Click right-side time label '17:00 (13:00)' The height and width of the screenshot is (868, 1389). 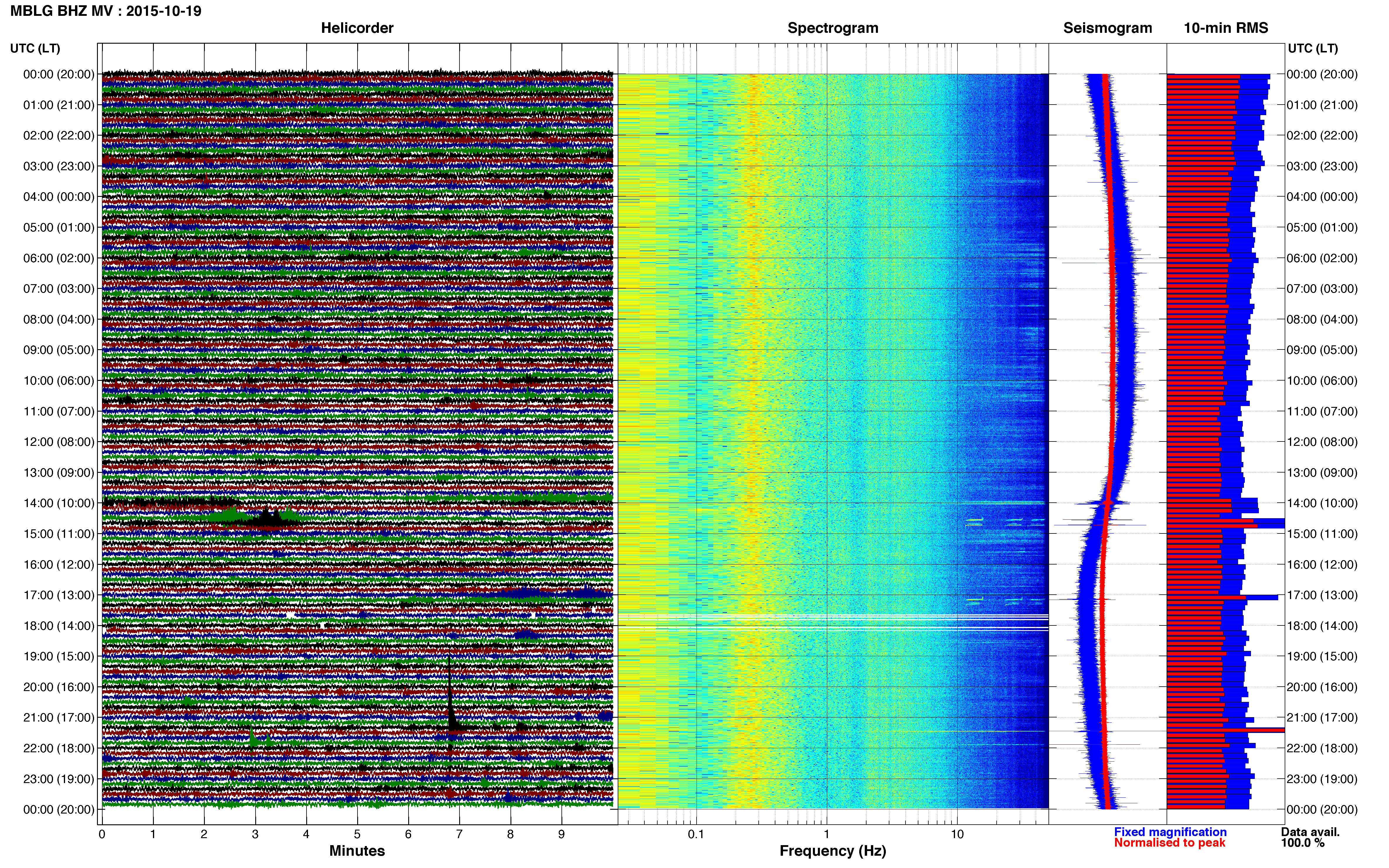[1322, 595]
